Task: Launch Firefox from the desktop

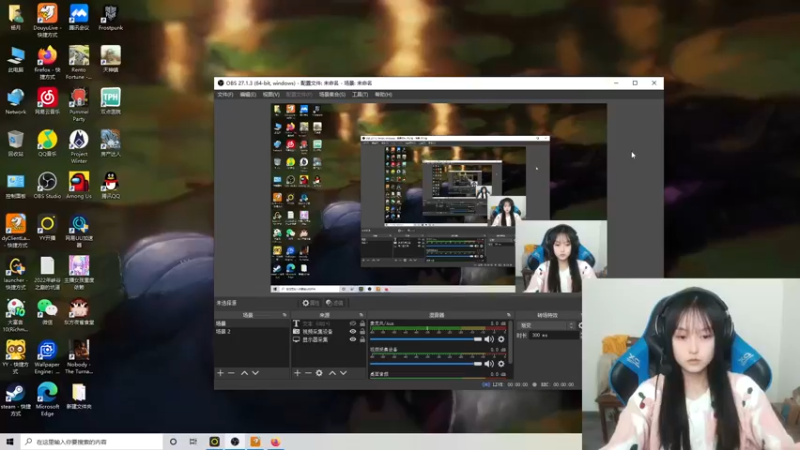Action: 47,62
